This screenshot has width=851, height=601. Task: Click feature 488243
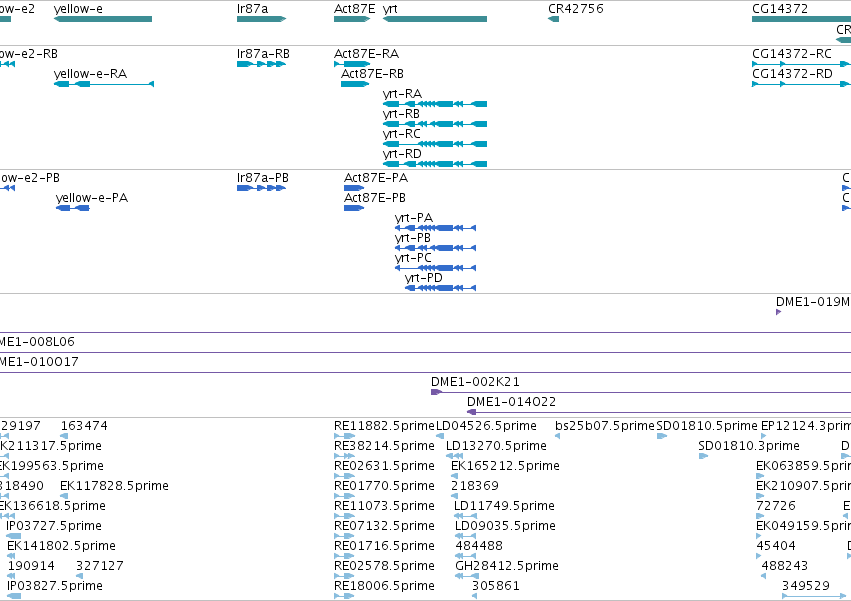[x=785, y=566]
